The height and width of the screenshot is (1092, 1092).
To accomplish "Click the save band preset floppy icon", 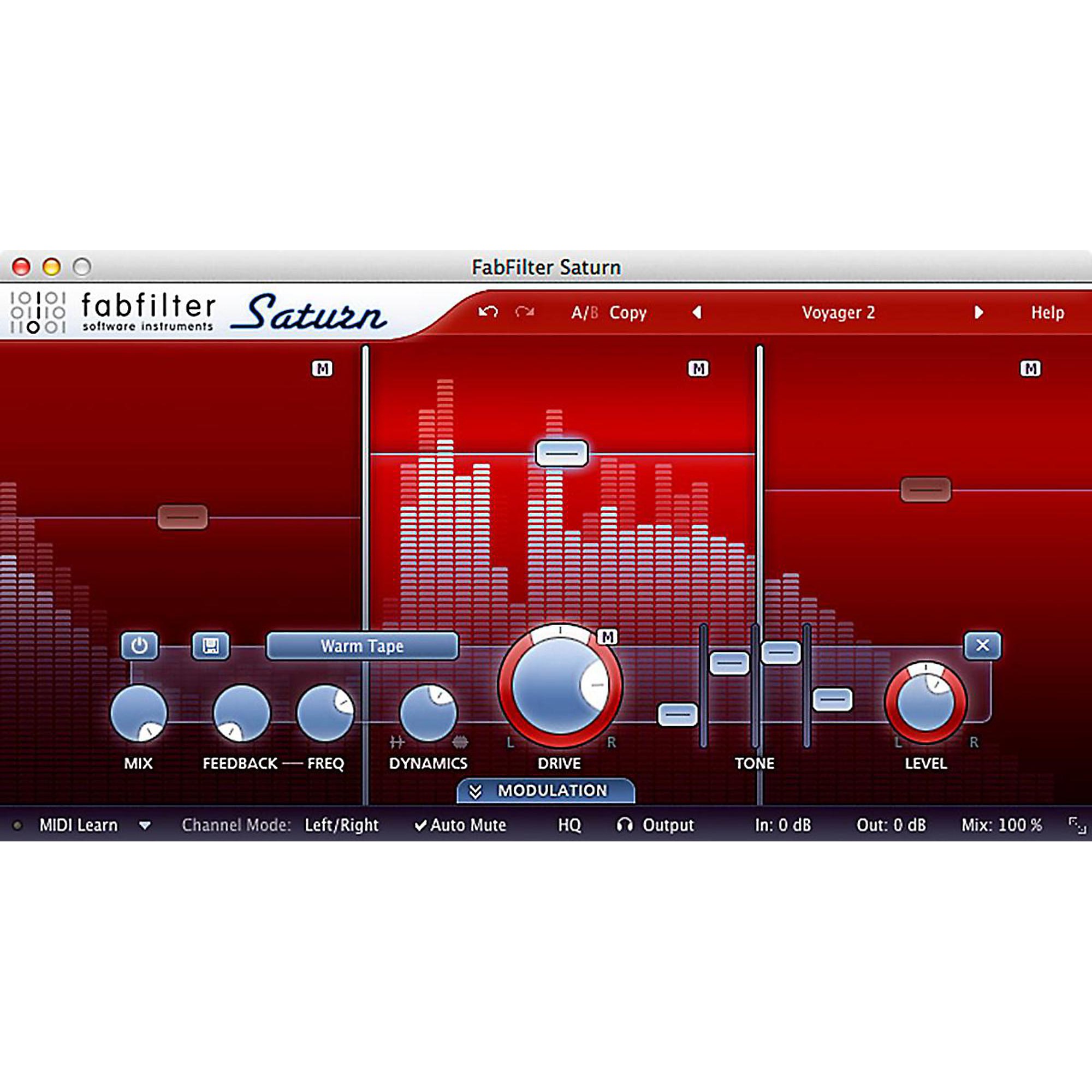I will coord(211,645).
